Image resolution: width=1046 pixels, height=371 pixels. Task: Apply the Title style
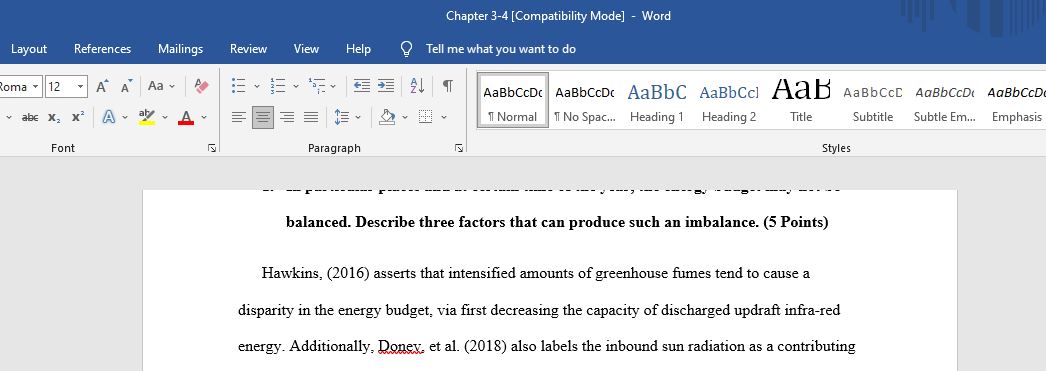point(801,100)
